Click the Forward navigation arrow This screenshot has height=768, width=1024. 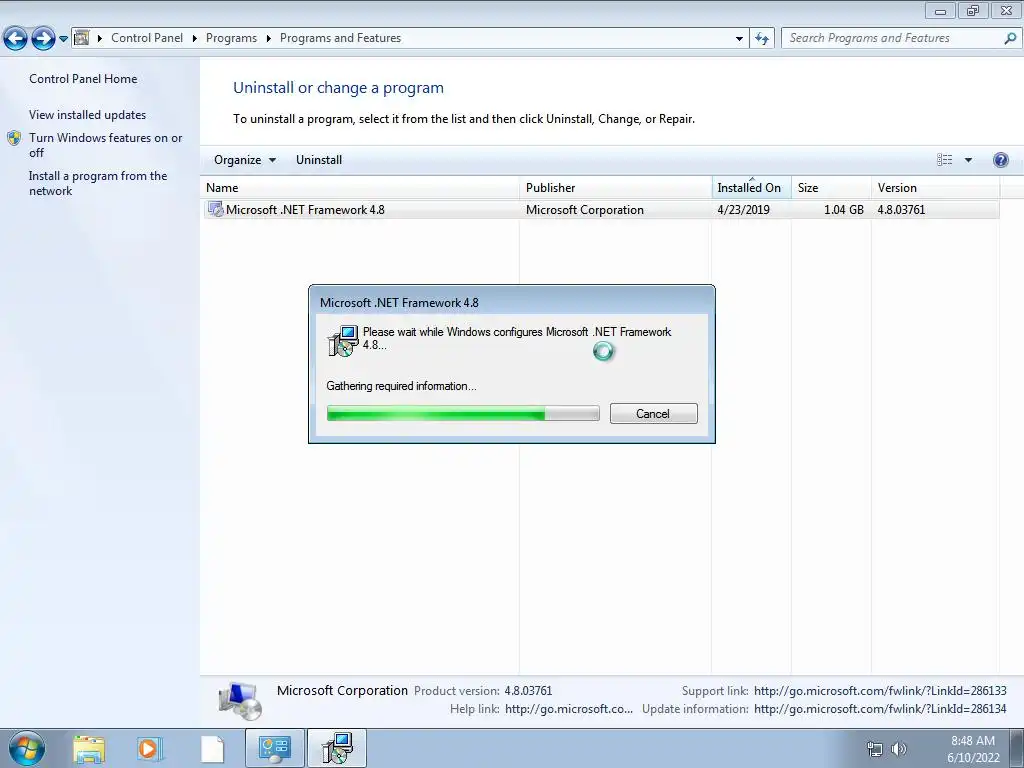tap(43, 39)
